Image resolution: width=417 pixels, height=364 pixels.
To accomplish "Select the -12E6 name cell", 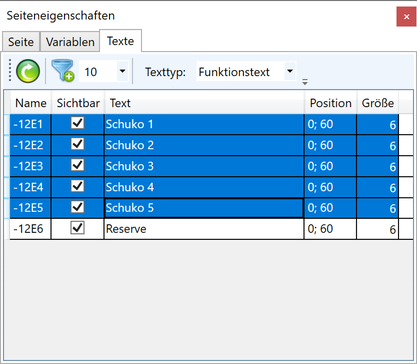I will 30,229.
